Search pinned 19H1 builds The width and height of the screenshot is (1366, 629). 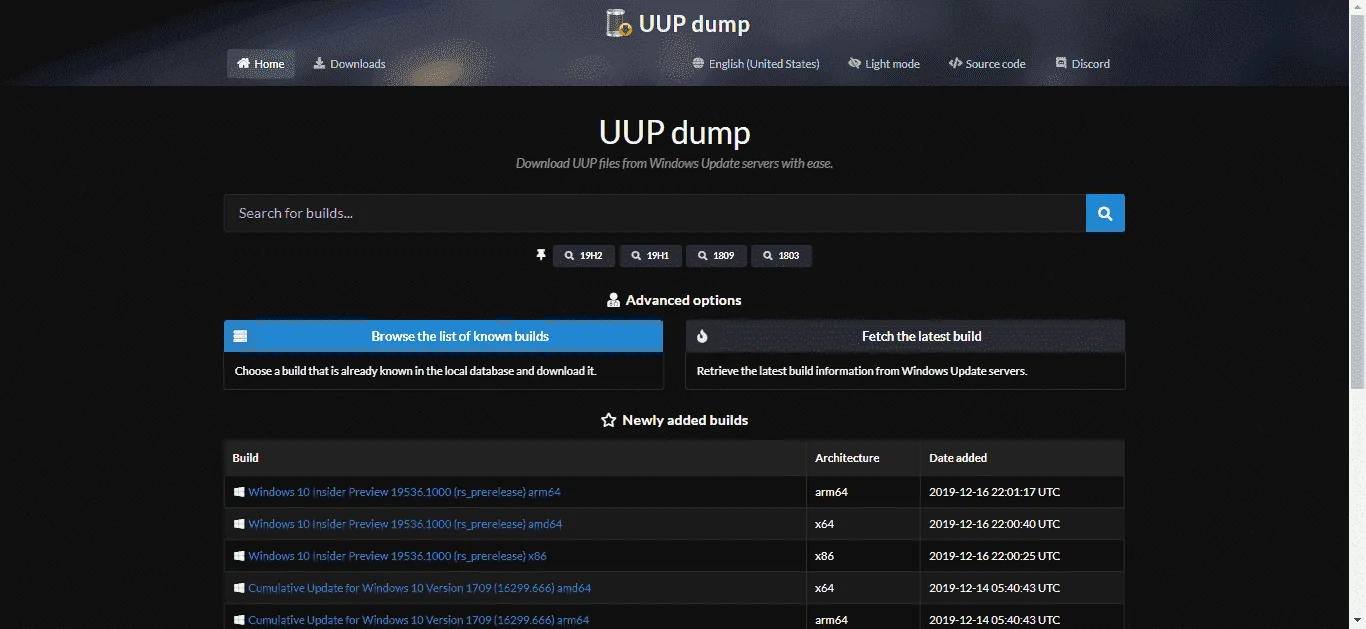click(650, 256)
